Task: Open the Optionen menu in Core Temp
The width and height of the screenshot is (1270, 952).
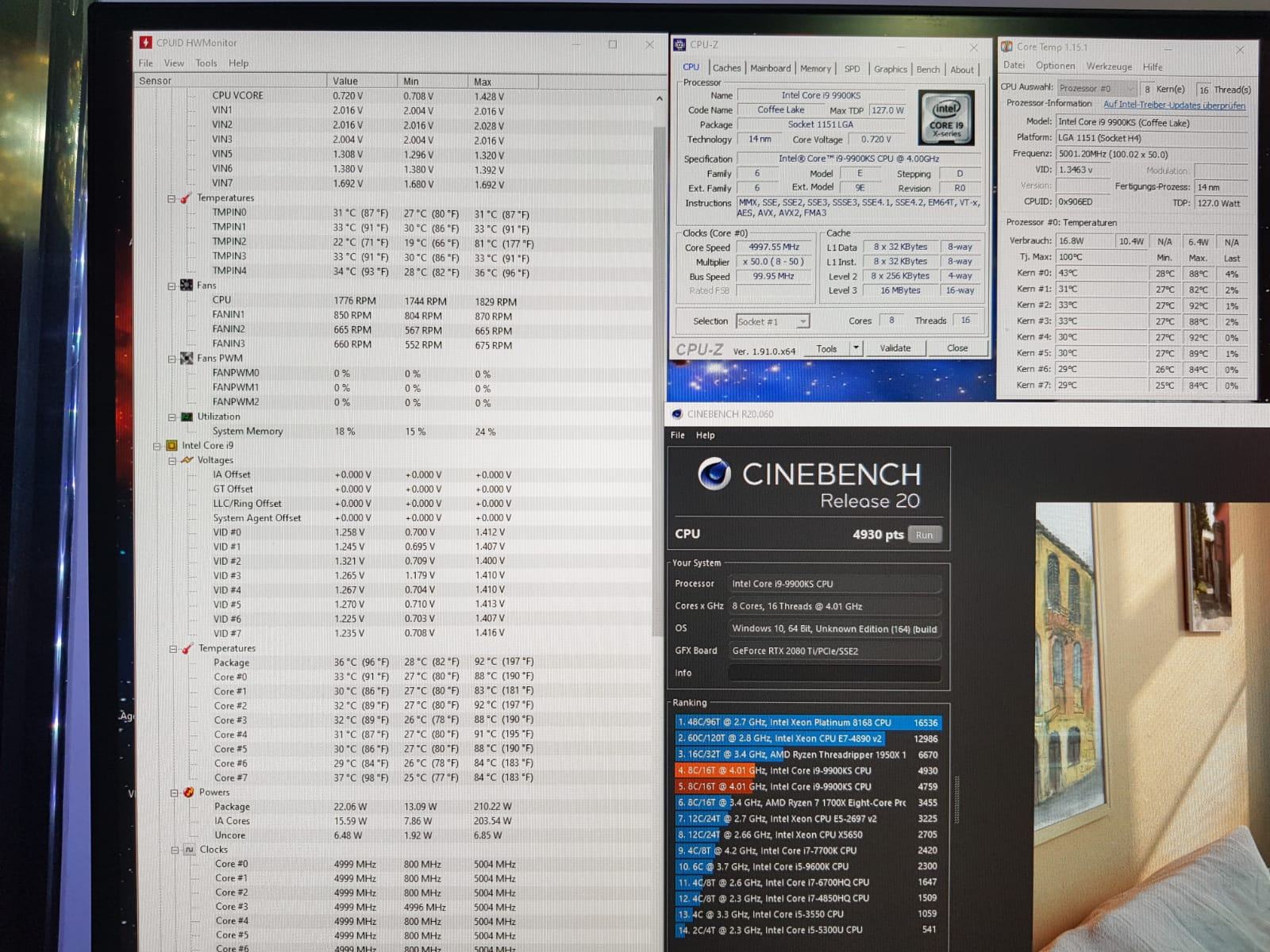Action: click(x=1056, y=66)
